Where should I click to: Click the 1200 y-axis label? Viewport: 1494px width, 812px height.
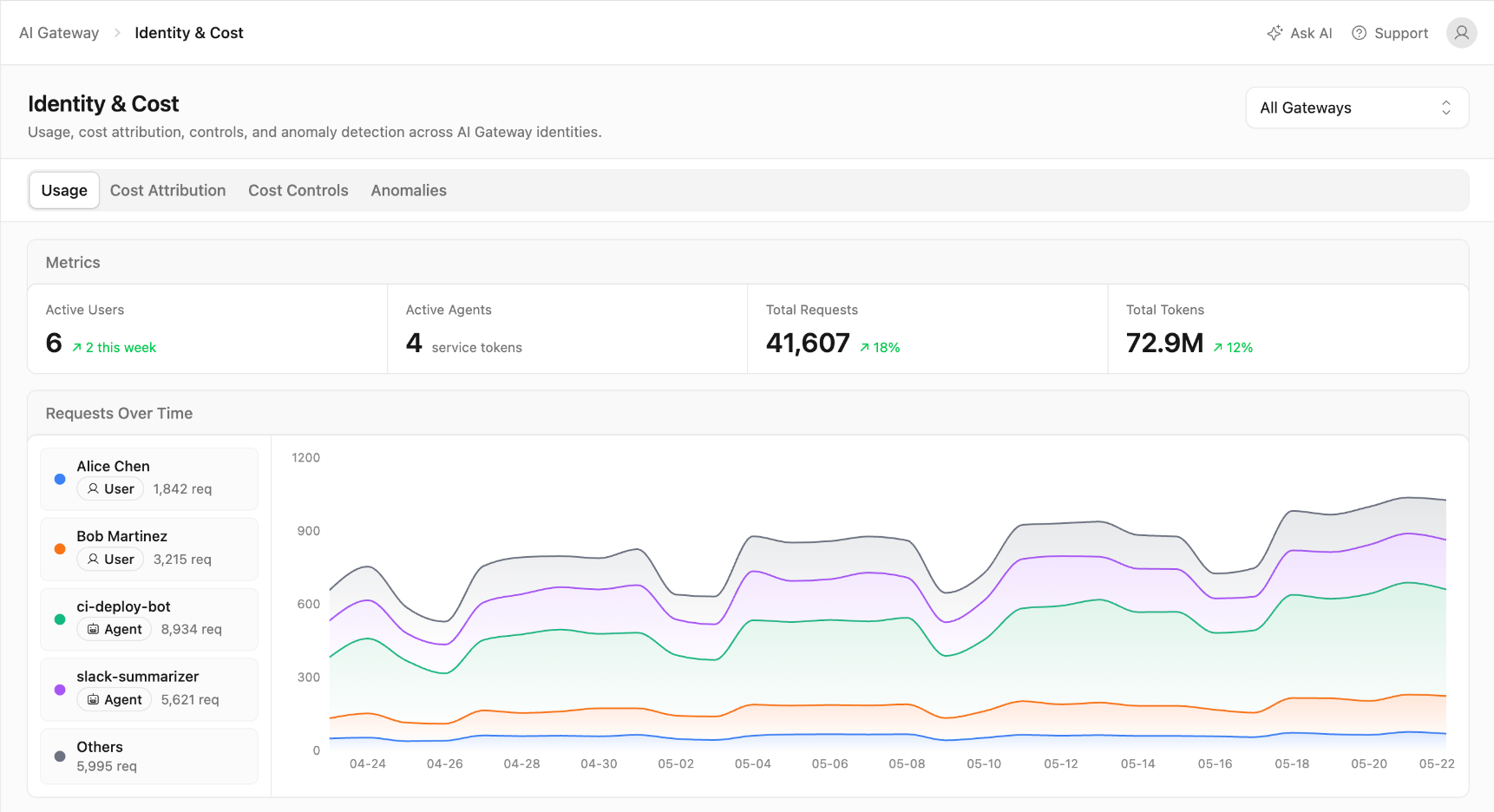(x=306, y=458)
